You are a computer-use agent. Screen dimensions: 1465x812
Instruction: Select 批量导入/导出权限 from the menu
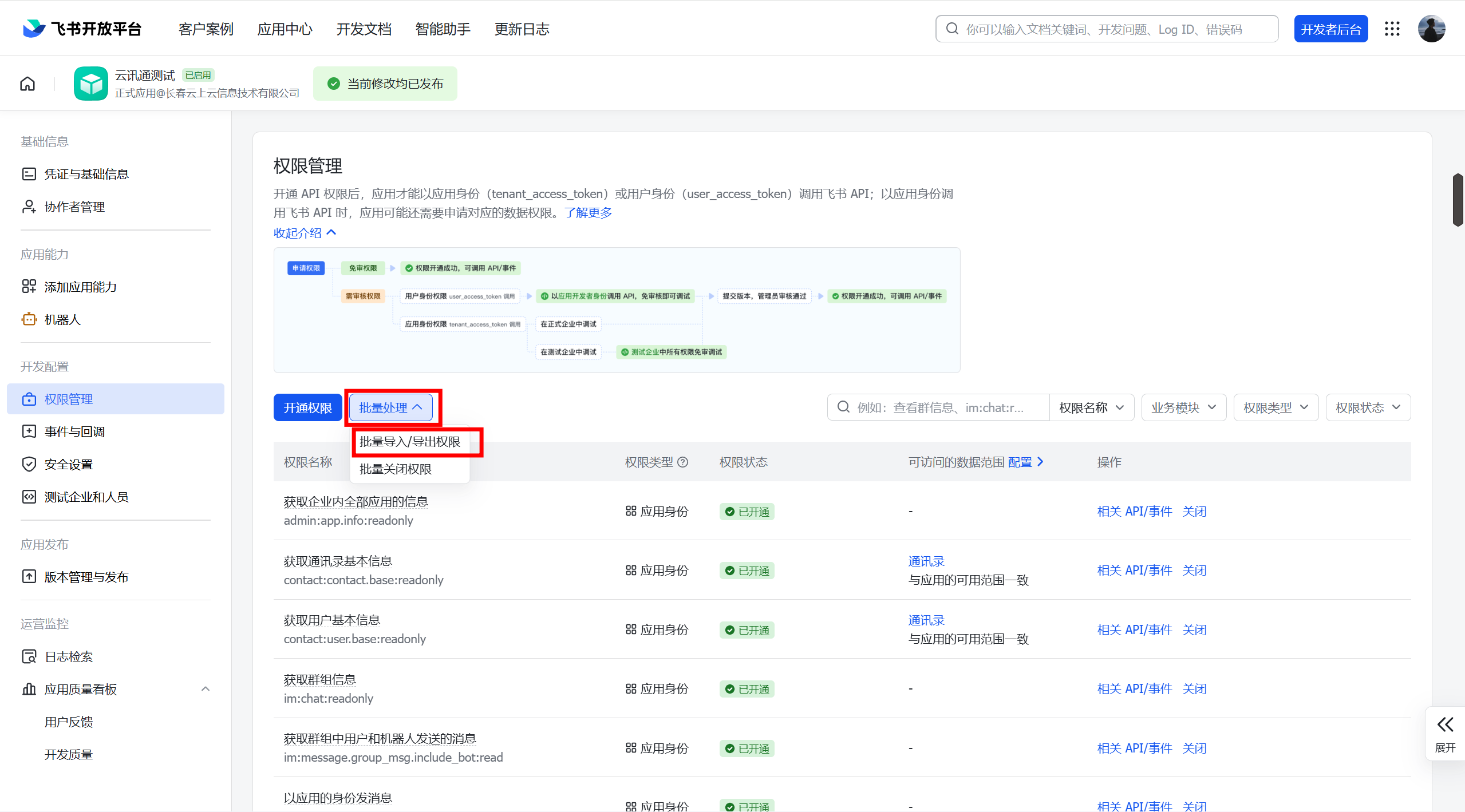point(410,442)
